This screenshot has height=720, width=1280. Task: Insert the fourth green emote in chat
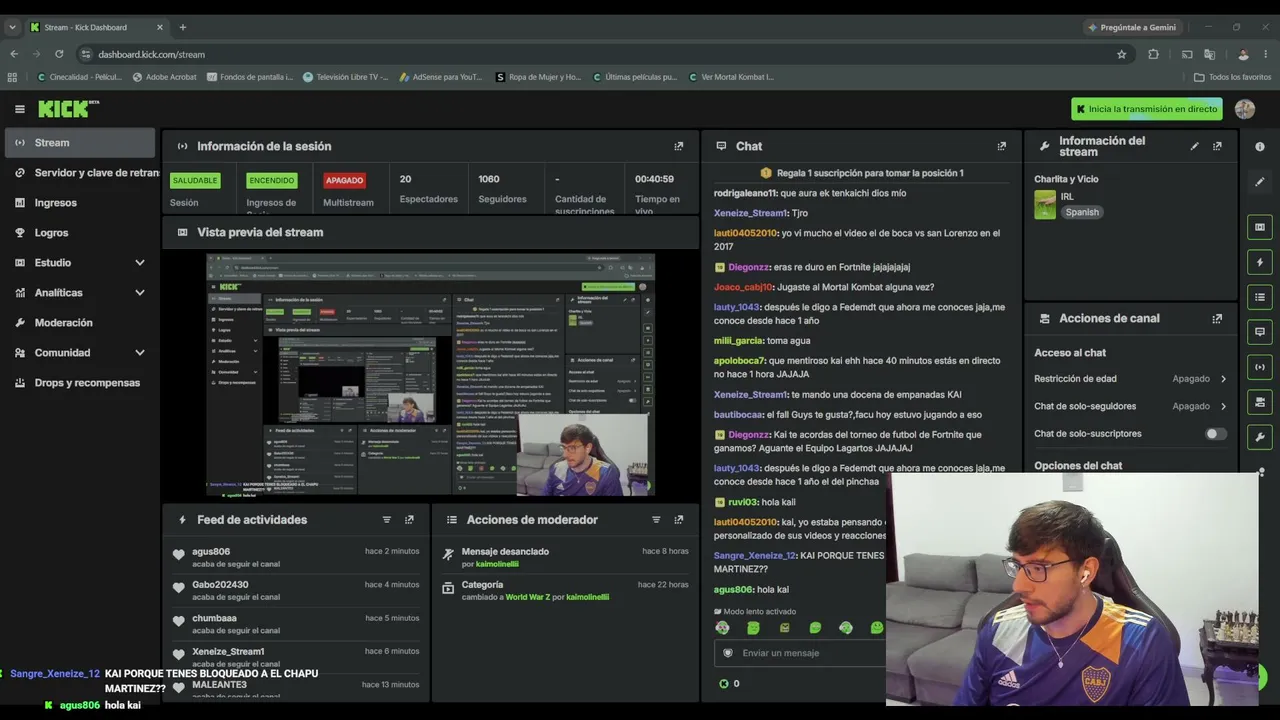click(x=815, y=628)
